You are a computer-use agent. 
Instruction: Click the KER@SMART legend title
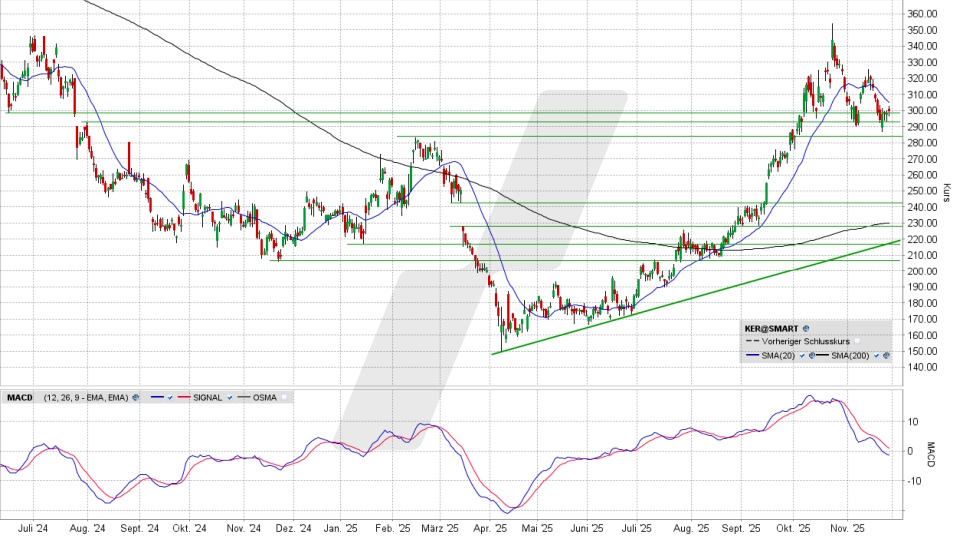(771, 328)
